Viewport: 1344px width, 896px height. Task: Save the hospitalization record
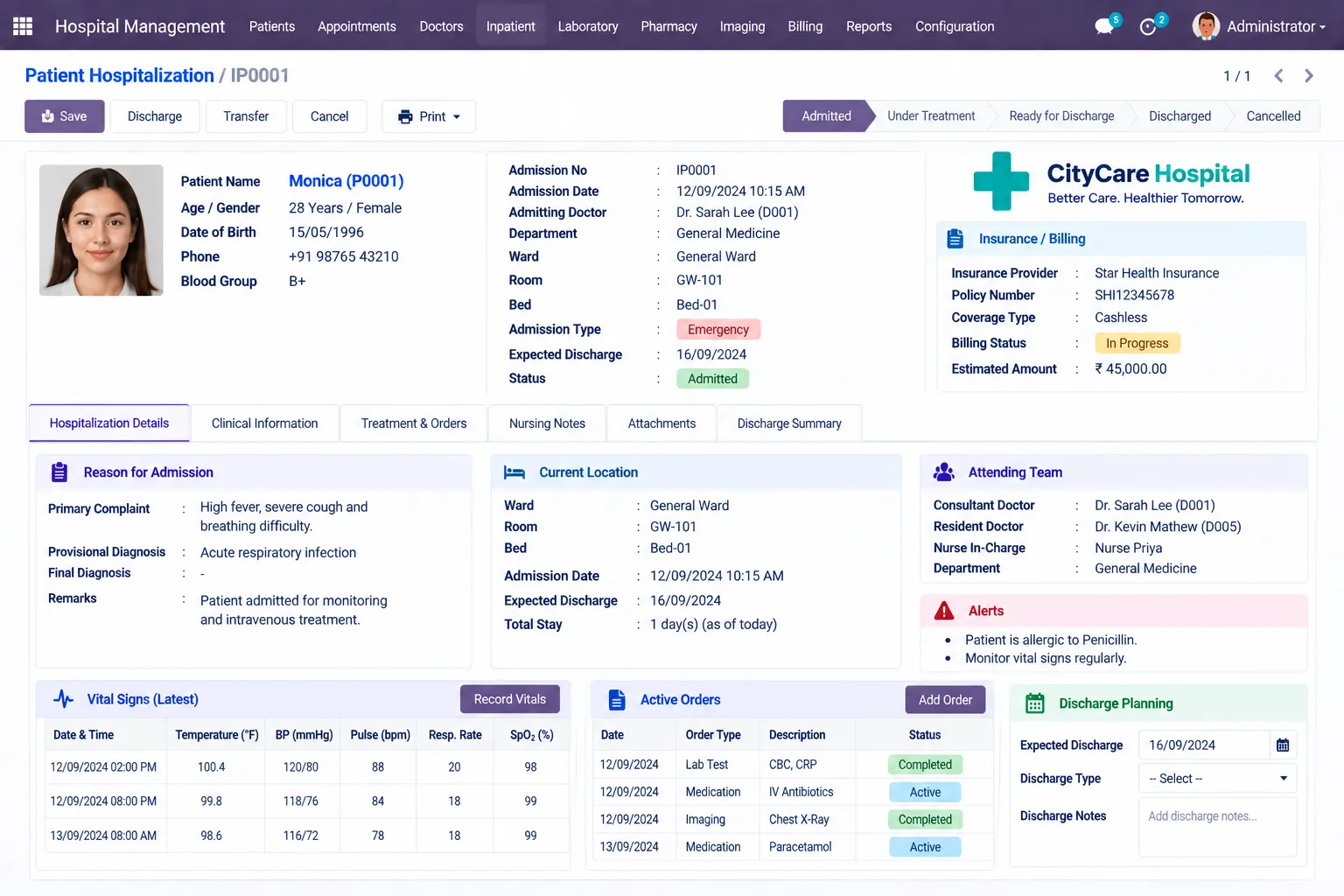[x=65, y=116]
